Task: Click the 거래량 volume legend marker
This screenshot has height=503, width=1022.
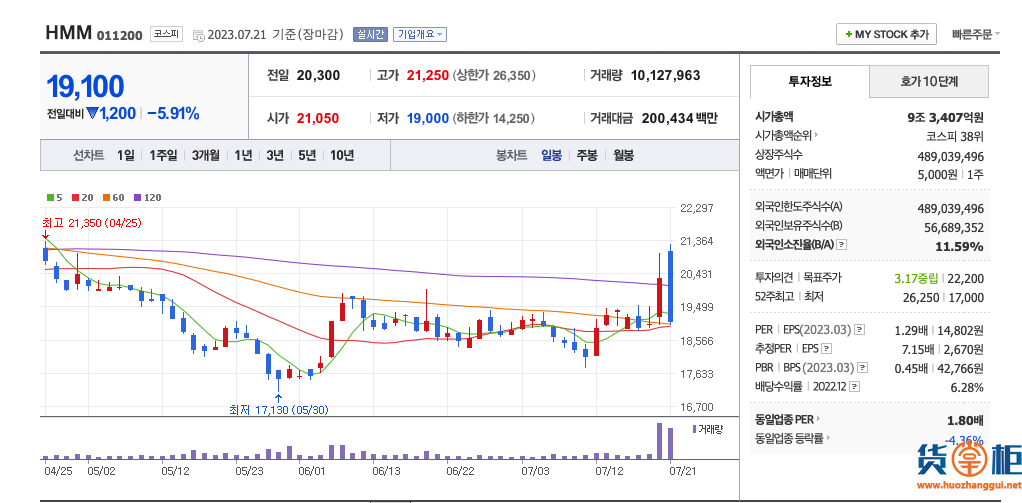Action: click(694, 429)
